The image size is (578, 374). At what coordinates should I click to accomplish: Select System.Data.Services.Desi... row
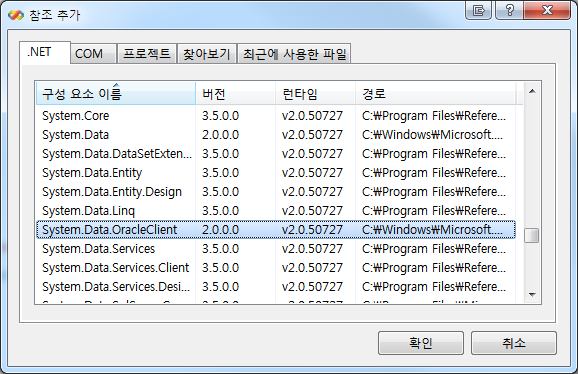pyautogui.click(x=276, y=287)
